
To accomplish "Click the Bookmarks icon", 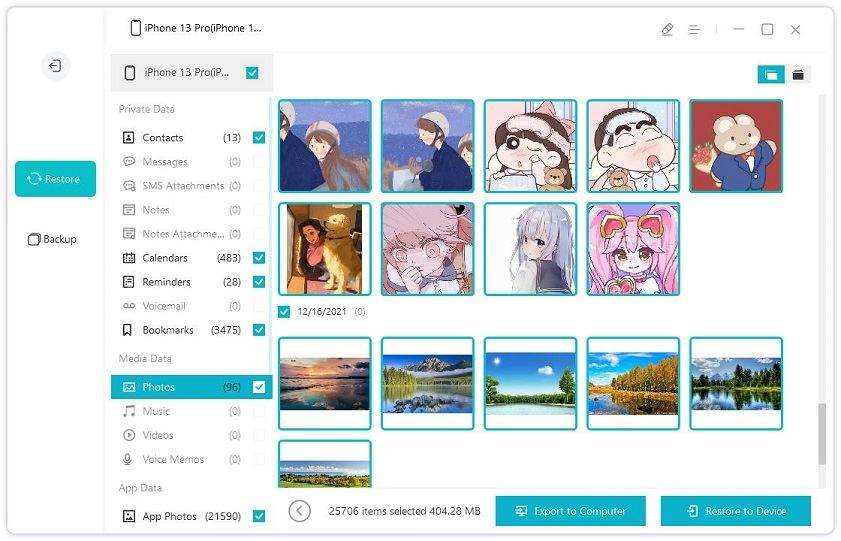I will tap(127, 330).
